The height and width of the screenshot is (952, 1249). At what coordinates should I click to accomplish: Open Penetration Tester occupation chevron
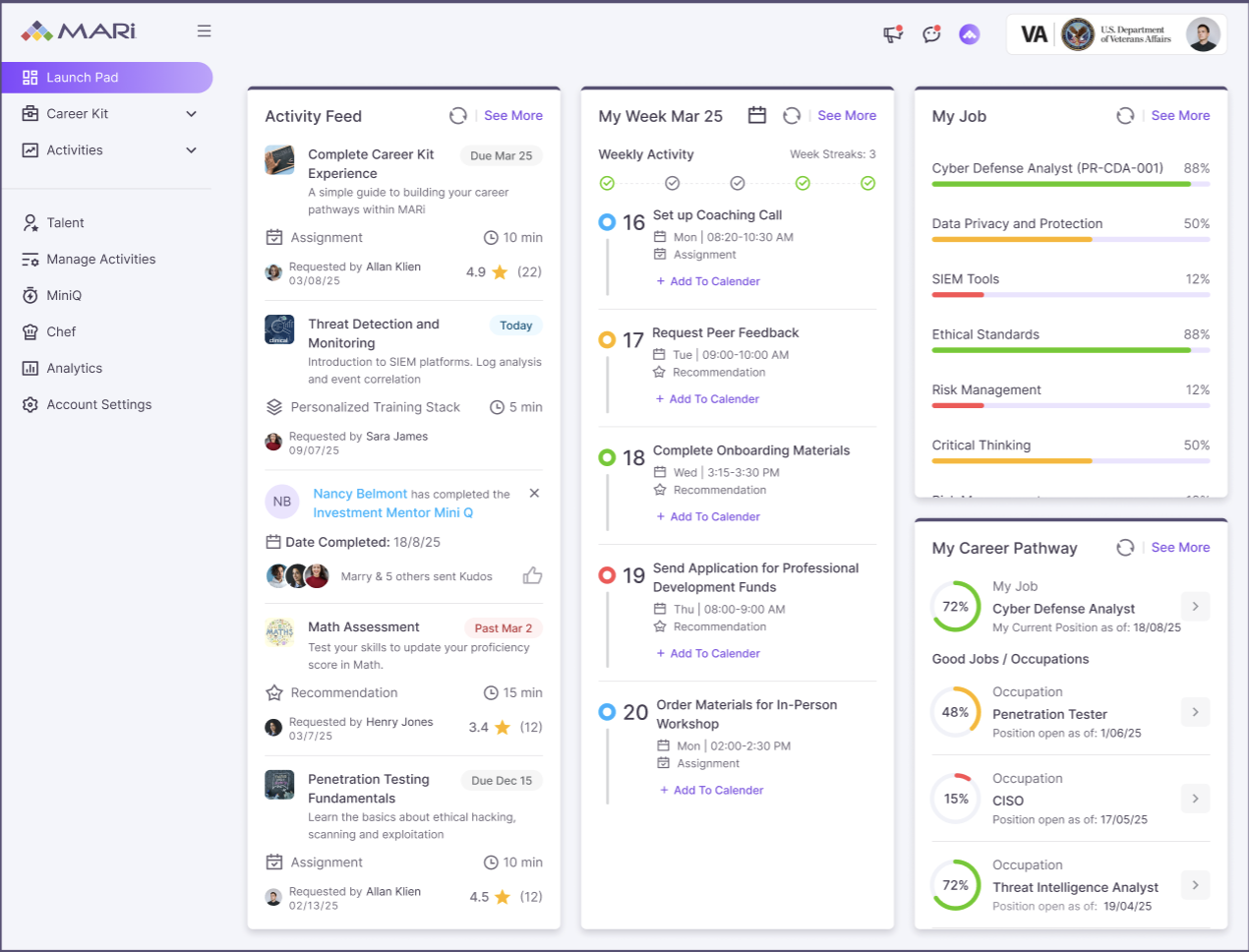[x=1195, y=712]
